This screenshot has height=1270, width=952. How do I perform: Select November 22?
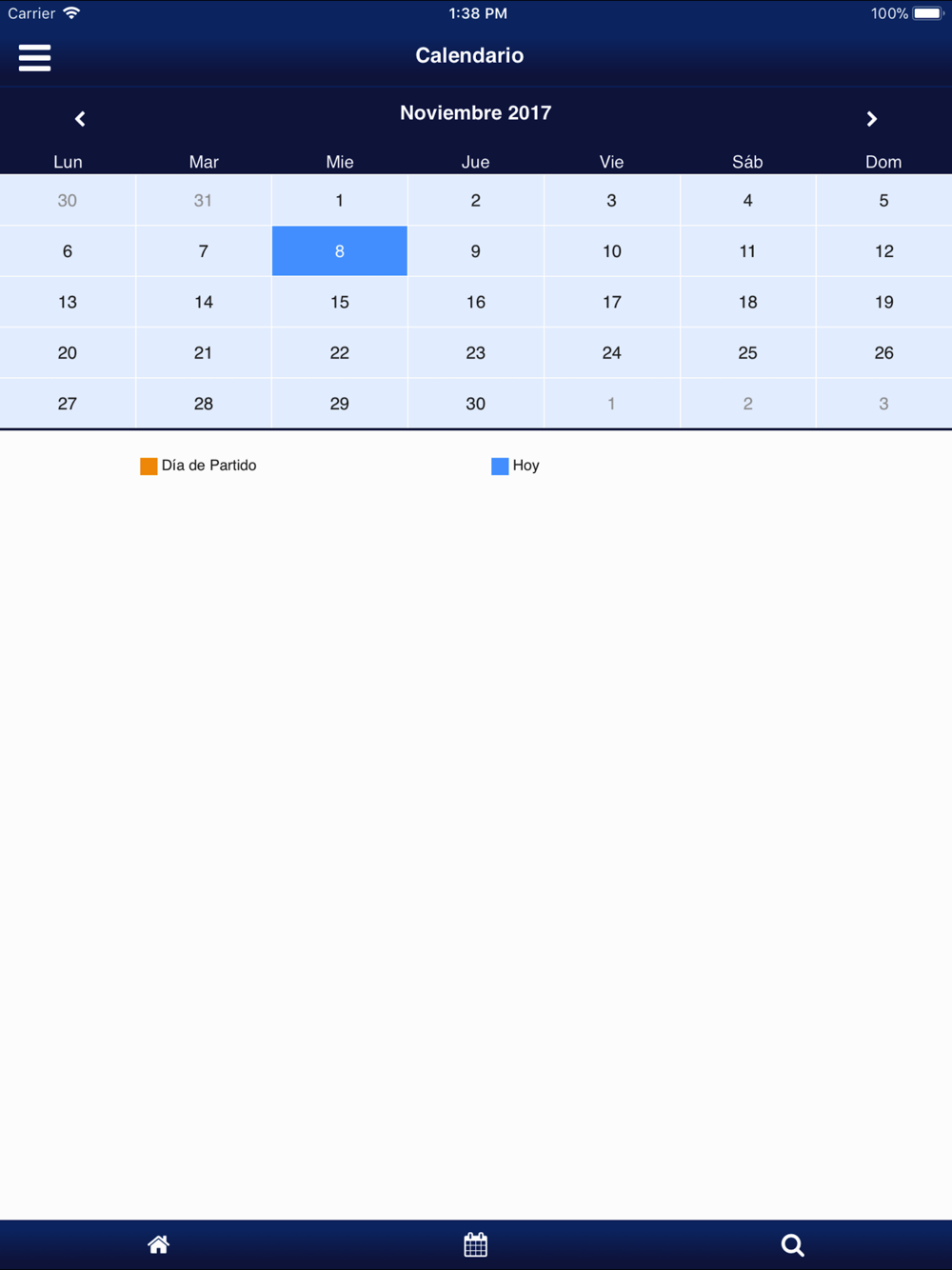340,352
